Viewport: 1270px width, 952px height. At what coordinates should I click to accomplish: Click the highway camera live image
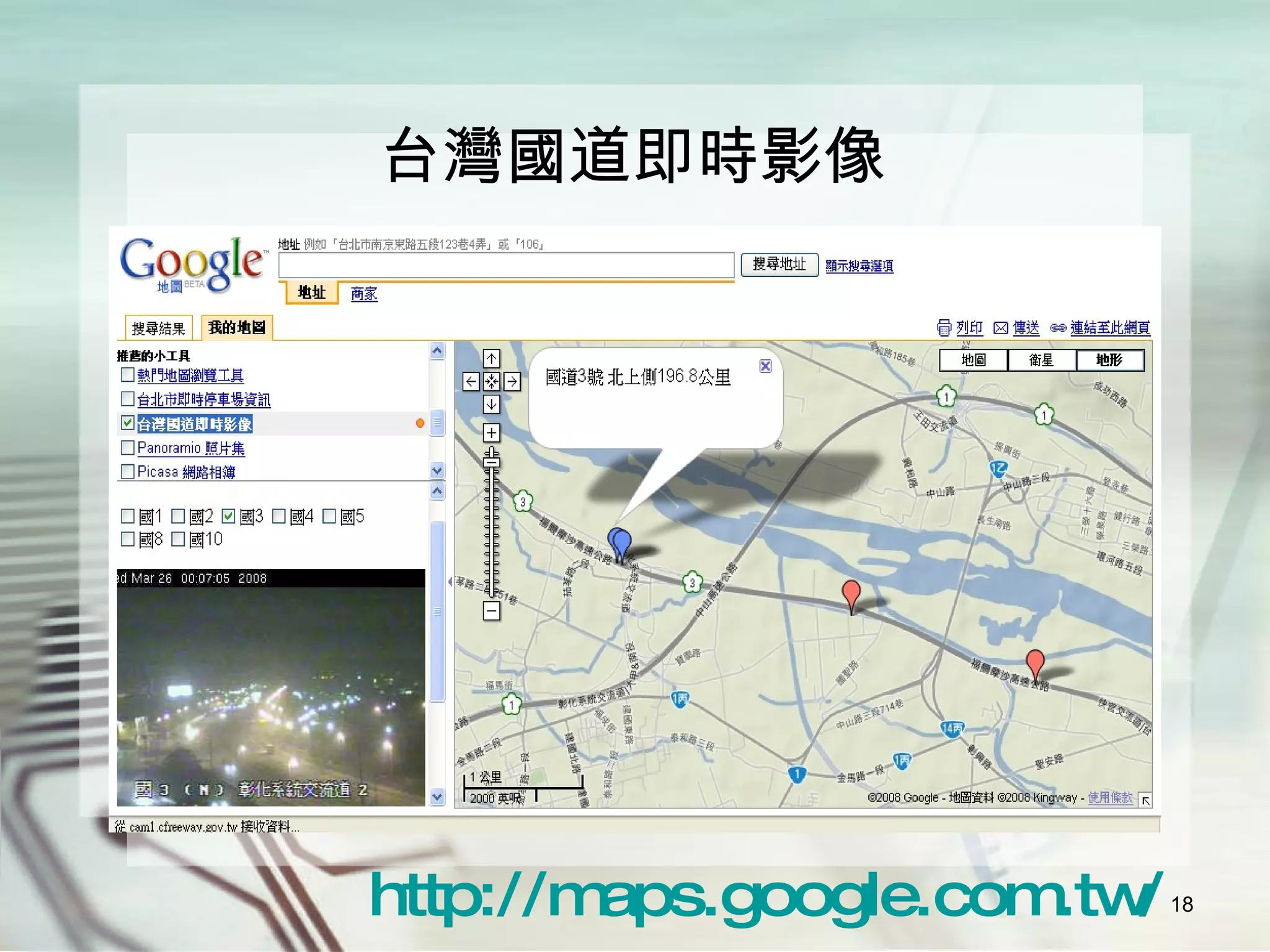[271, 687]
